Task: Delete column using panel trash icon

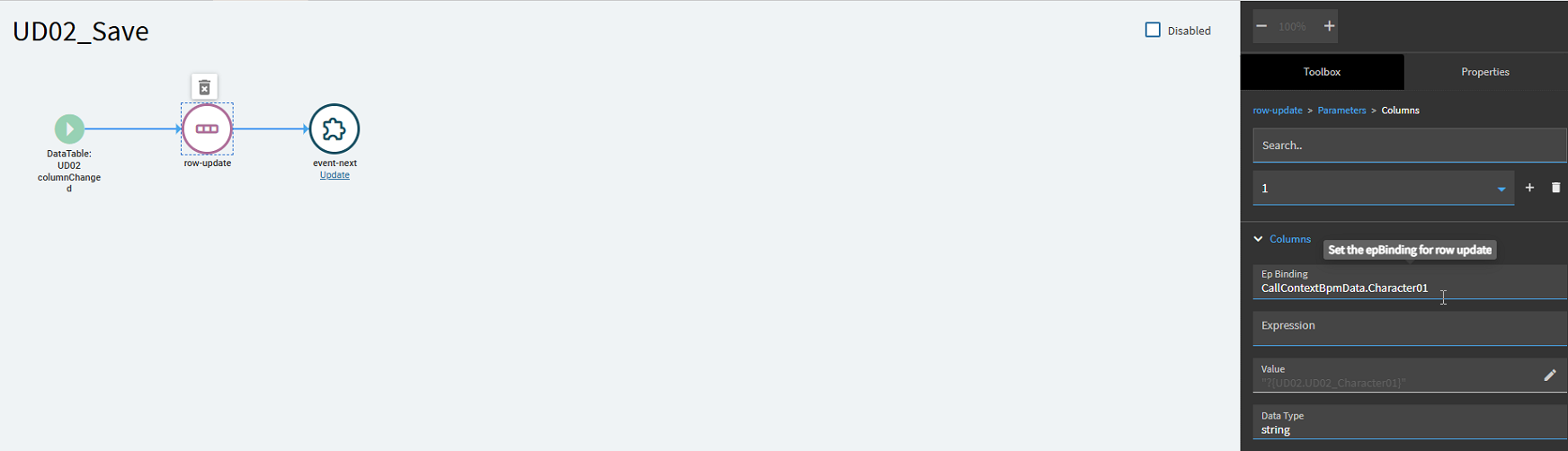Action: click(x=1555, y=188)
